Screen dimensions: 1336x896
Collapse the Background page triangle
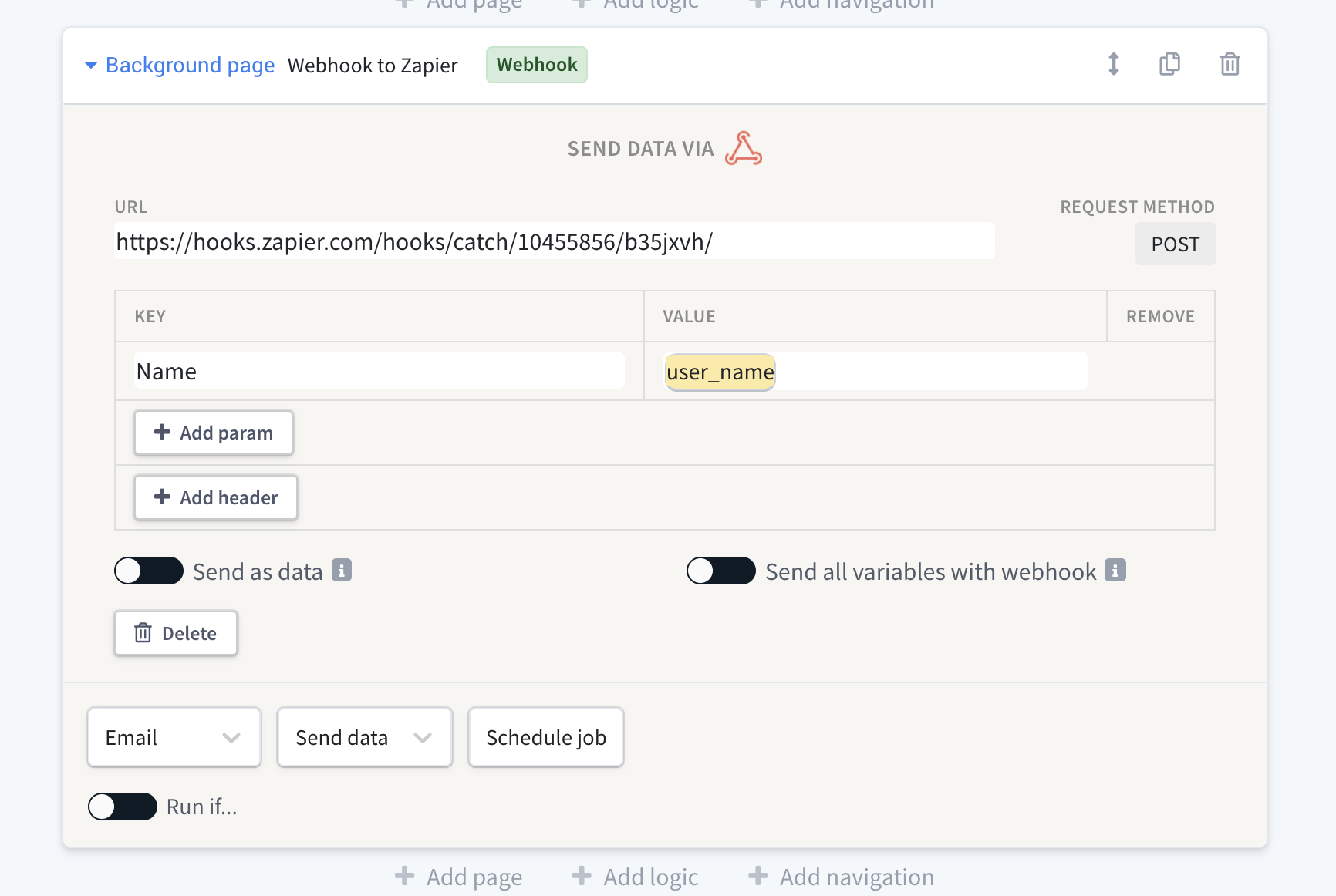pyautogui.click(x=91, y=66)
